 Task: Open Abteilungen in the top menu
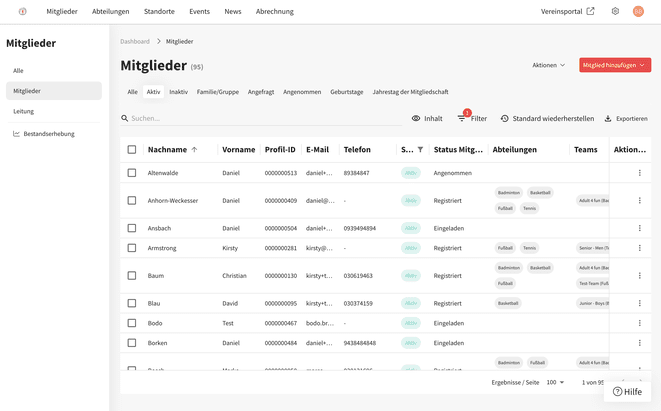click(110, 11)
